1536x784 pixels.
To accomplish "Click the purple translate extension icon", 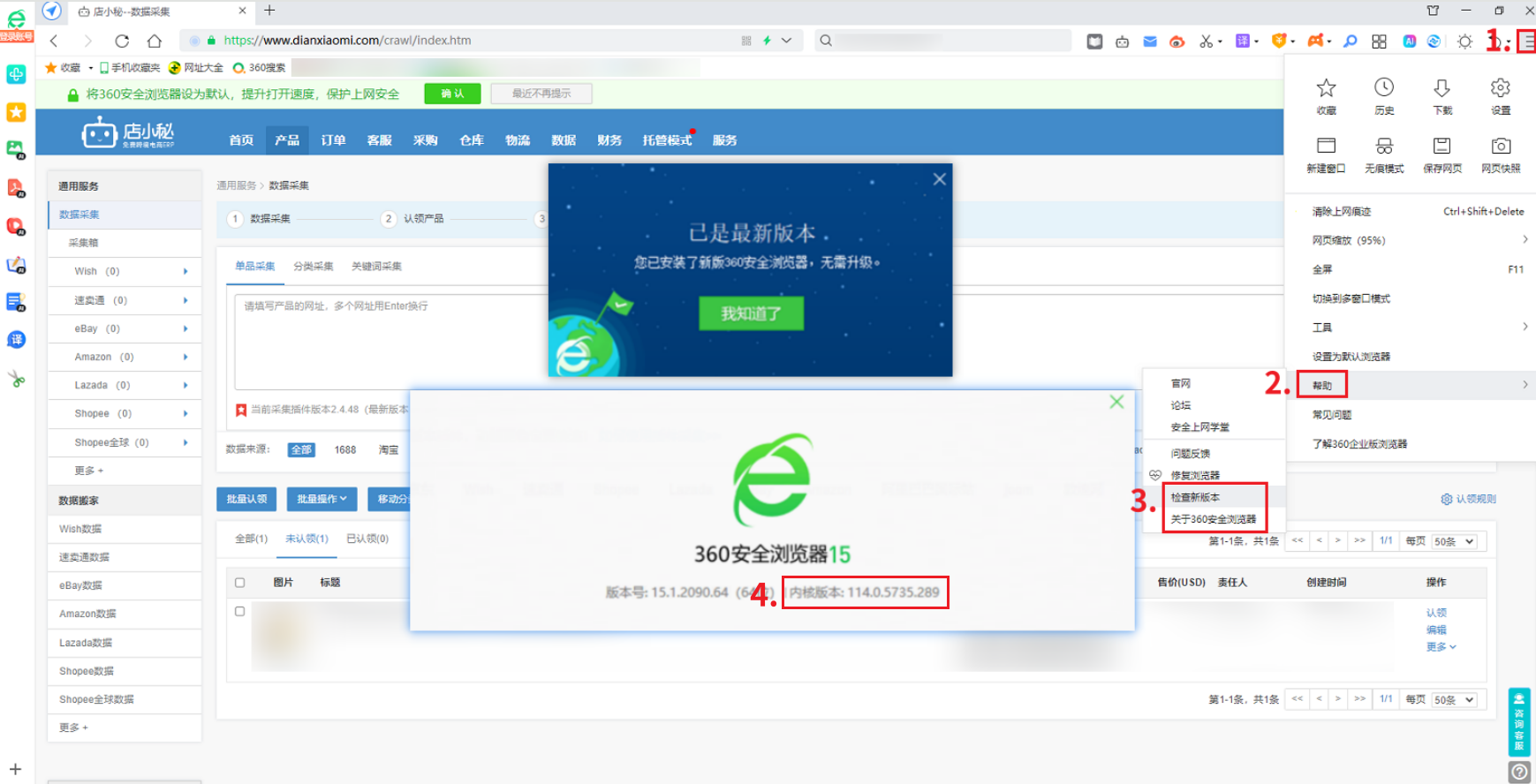I will pyautogui.click(x=1243, y=41).
